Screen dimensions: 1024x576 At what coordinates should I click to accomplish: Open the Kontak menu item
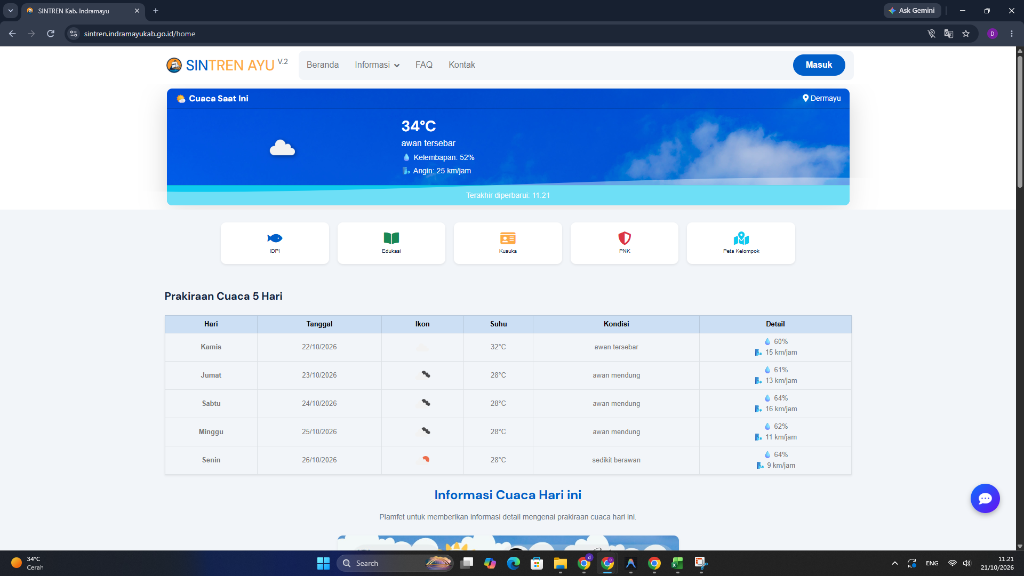point(462,65)
